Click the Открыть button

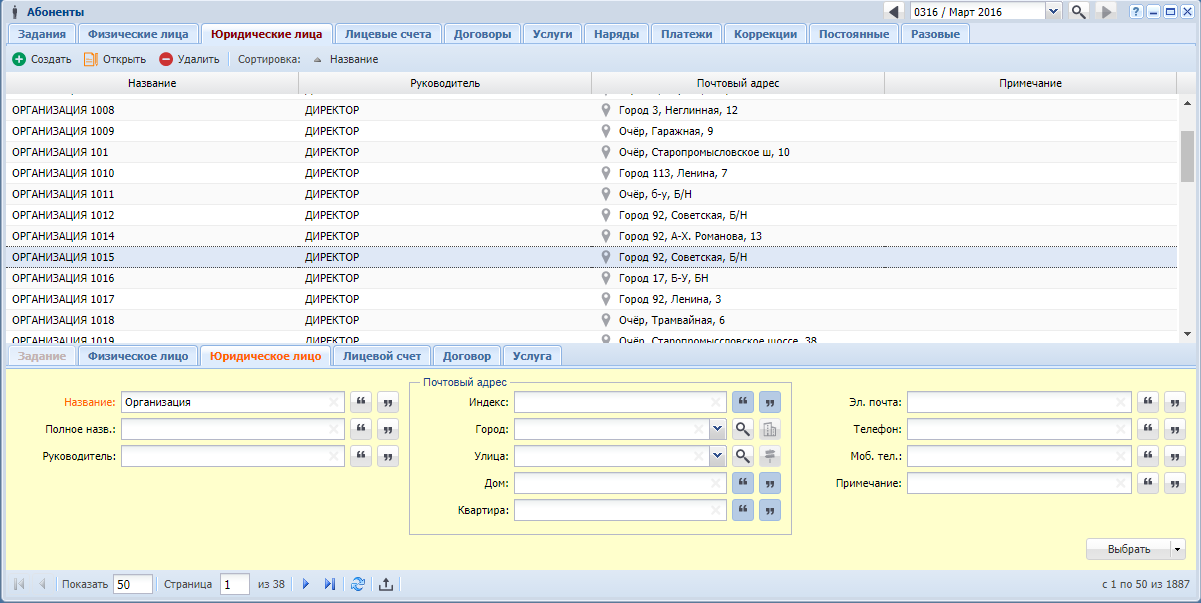coord(115,59)
